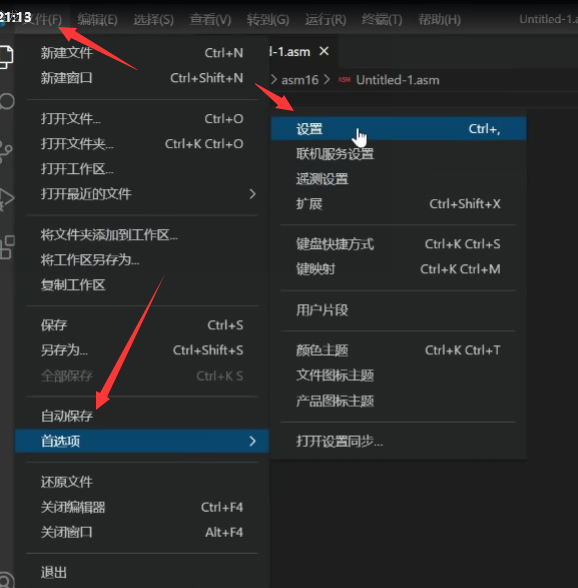Select 复制工作区 menu entry
This screenshot has width=578, height=588.
(142, 285)
